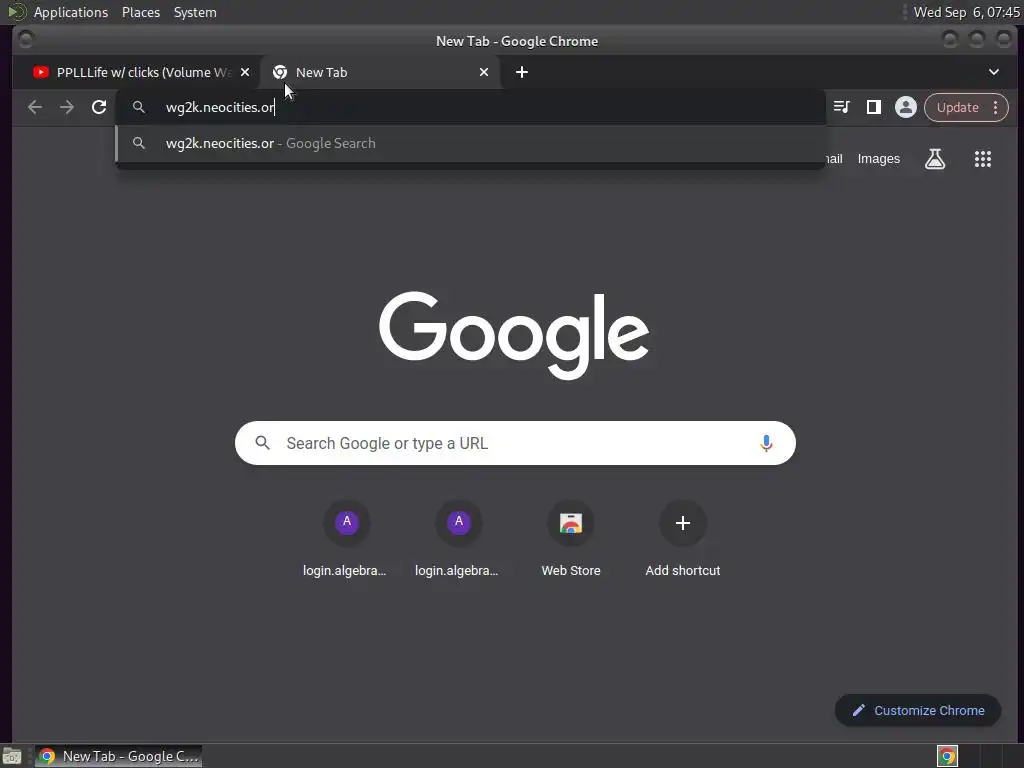Image resolution: width=1024 pixels, height=768 pixels.
Task: Reload the current page
Action: (99, 107)
